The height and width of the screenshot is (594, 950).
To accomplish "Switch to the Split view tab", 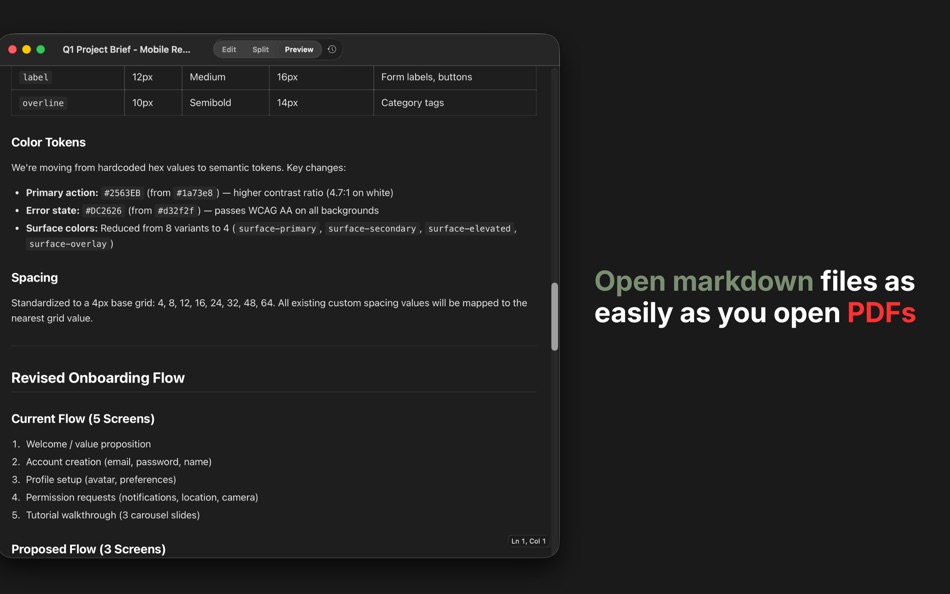I will coord(261,50).
